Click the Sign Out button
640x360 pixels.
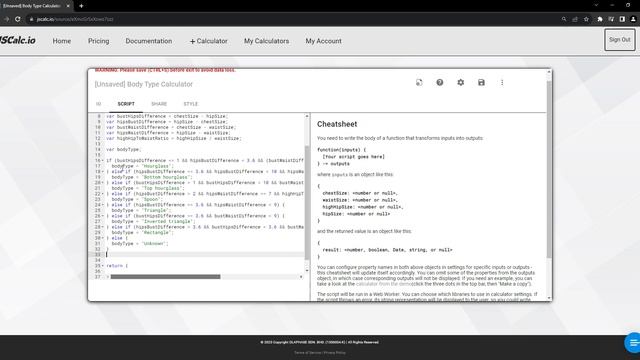pos(620,40)
